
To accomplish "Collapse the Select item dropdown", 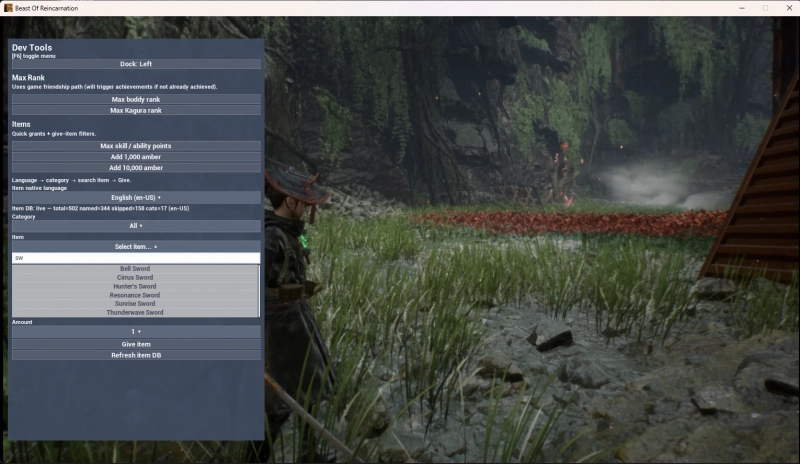I will tap(136, 247).
